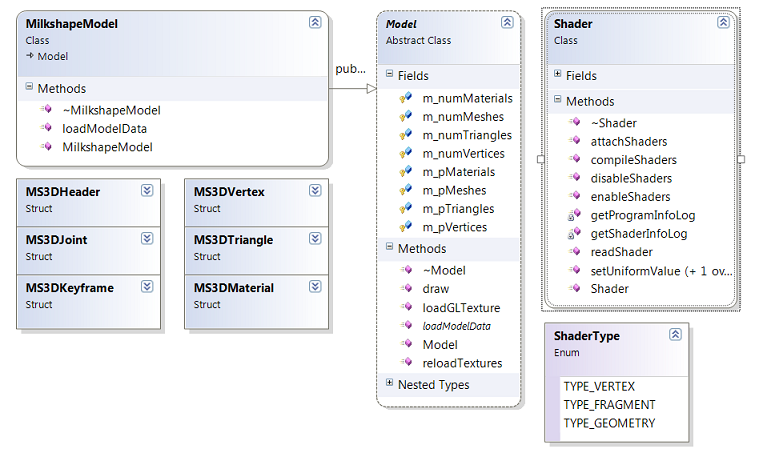Screen dimensions: 763x457
Task: Click method icon beside ~Shader
Action: (x=575, y=122)
